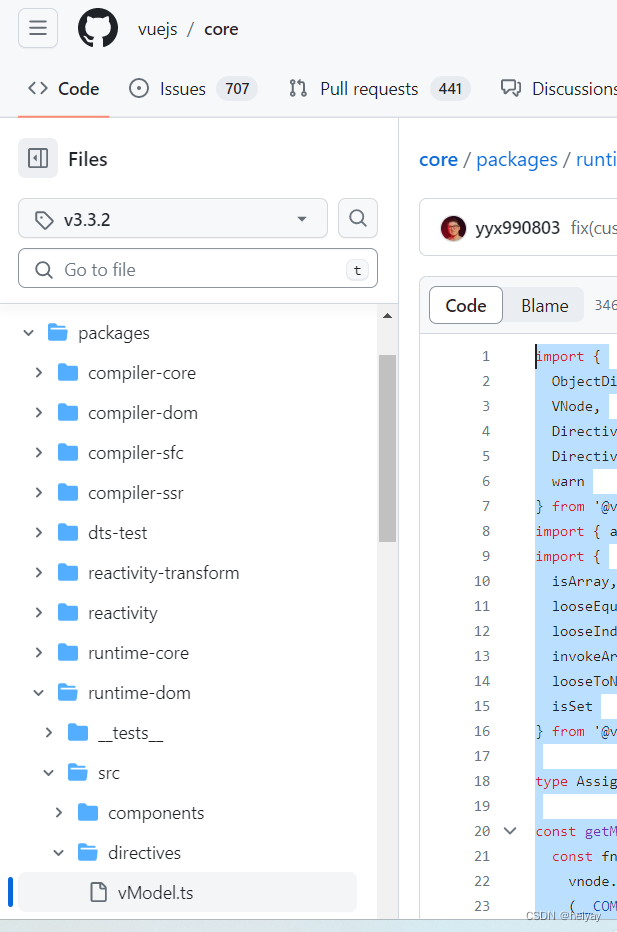
Task: Open the Issues tab
Action: point(193,89)
